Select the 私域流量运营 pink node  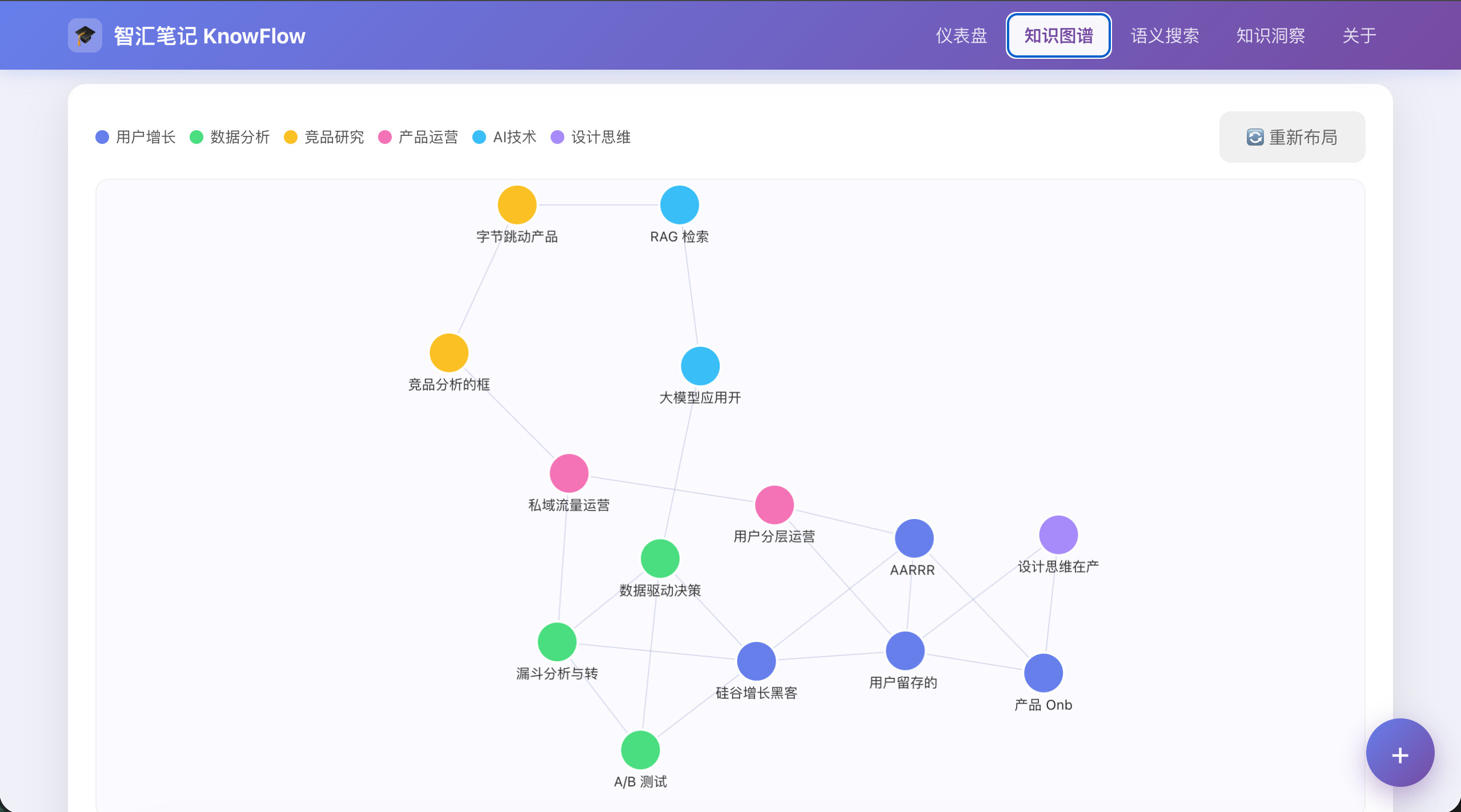coord(569,473)
